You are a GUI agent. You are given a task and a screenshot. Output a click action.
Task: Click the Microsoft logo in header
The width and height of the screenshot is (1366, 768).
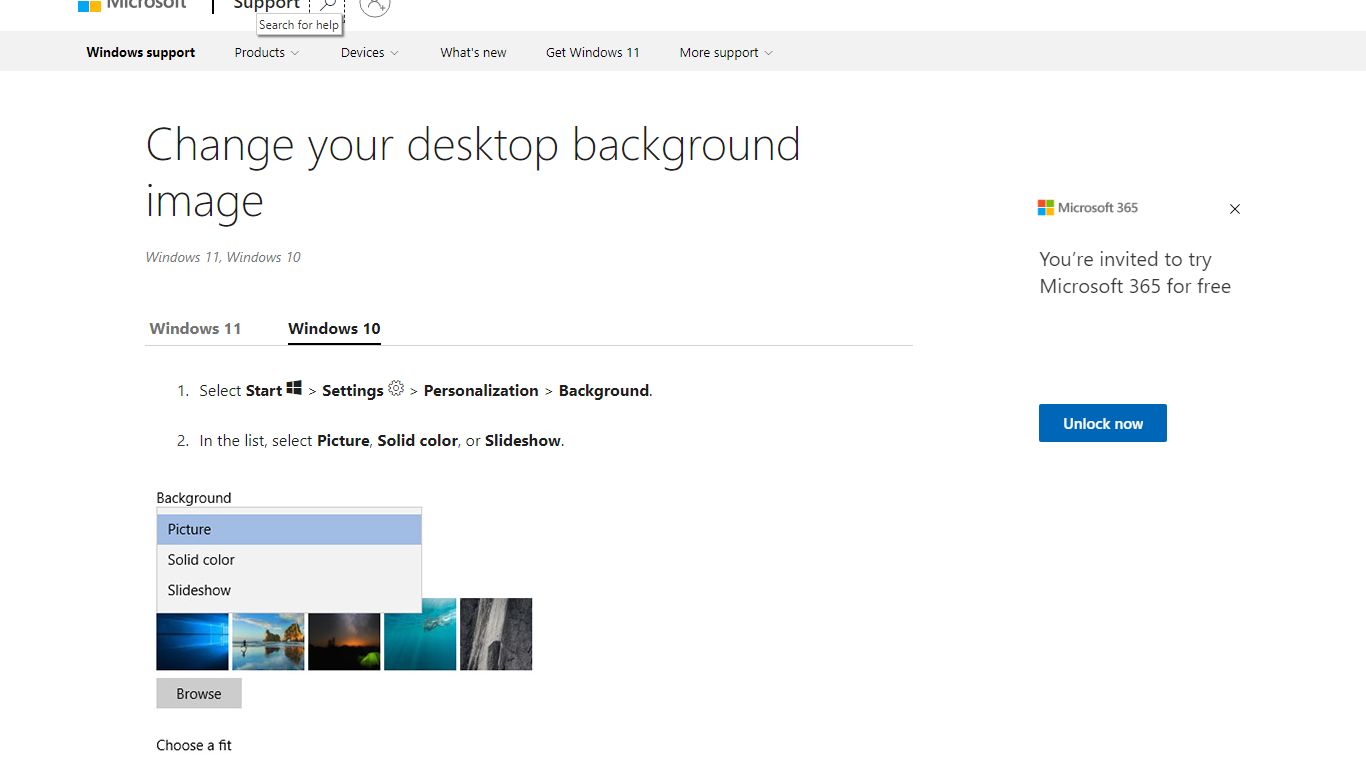pyautogui.click(x=132, y=5)
